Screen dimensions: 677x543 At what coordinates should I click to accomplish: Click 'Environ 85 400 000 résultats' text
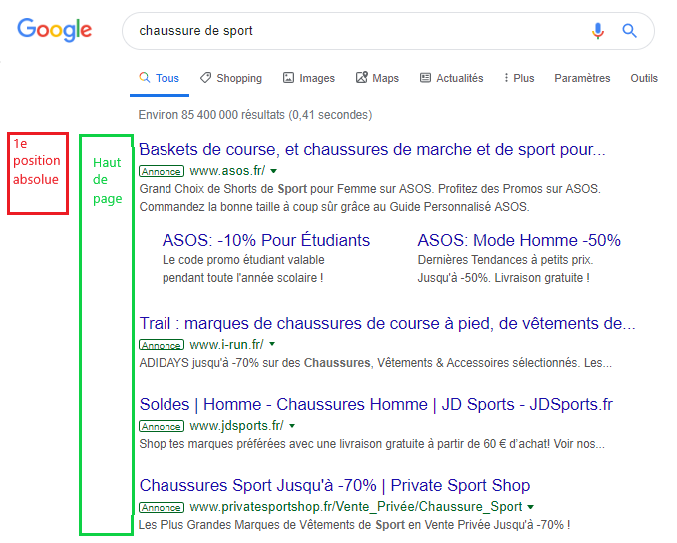coord(255,115)
